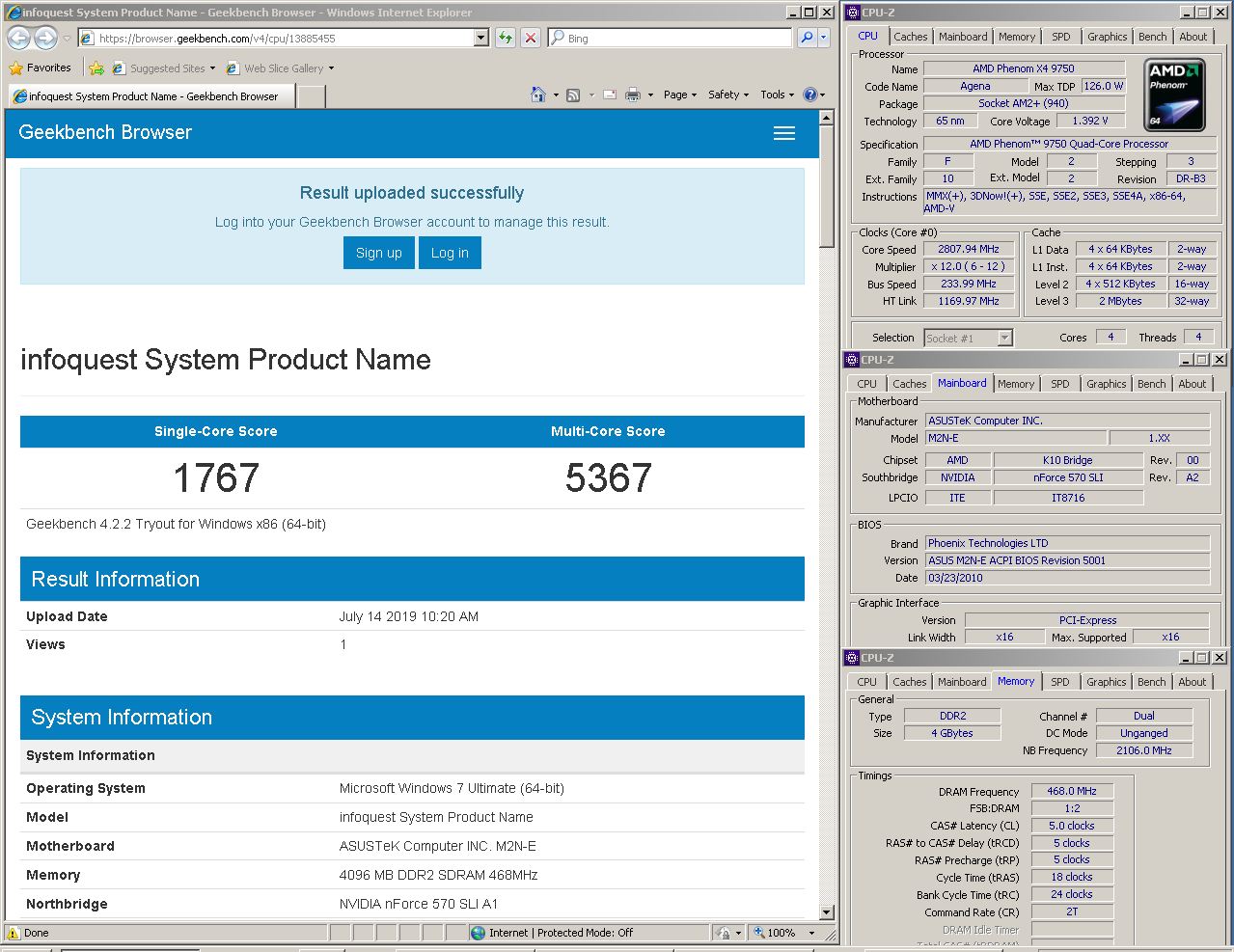Open the zoom level dropdown arrow

(x=811, y=933)
